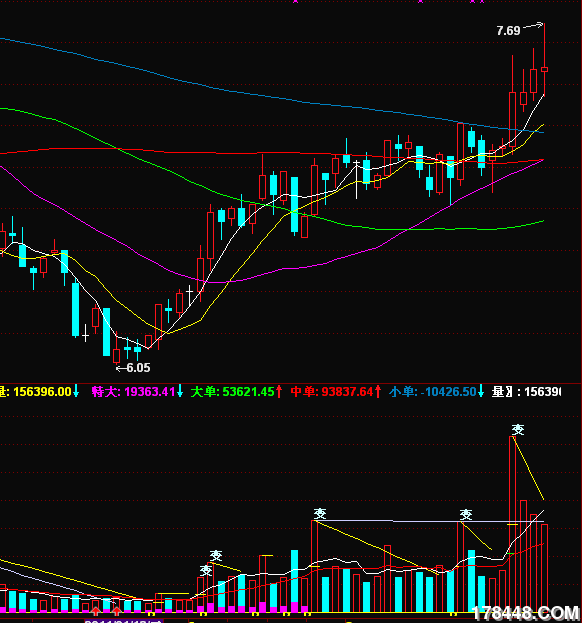The width and height of the screenshot is (582, 623).
Task: Click the down arrow after 特大 value
Action: coord(180,391)
